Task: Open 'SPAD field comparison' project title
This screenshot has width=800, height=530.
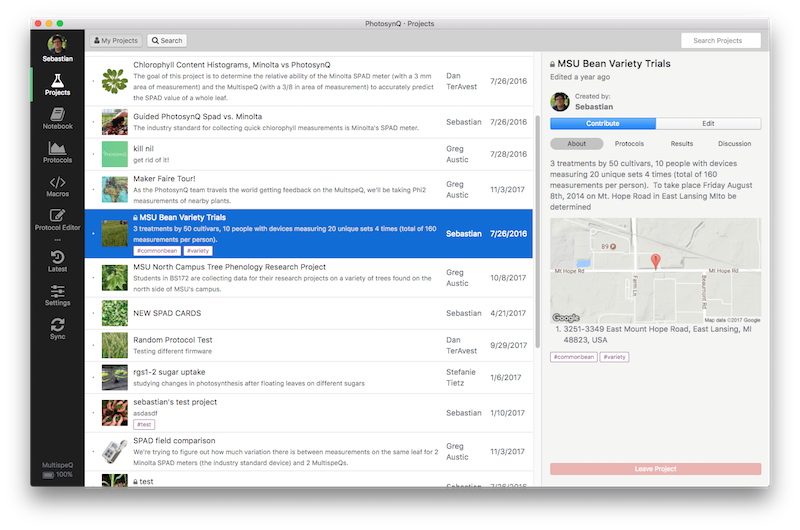Action: tap(174, 441)
